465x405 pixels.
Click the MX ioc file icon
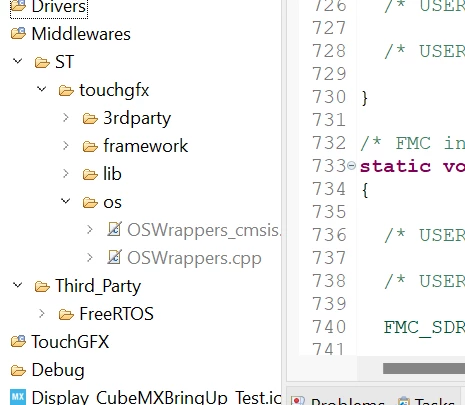pos(18,397)
